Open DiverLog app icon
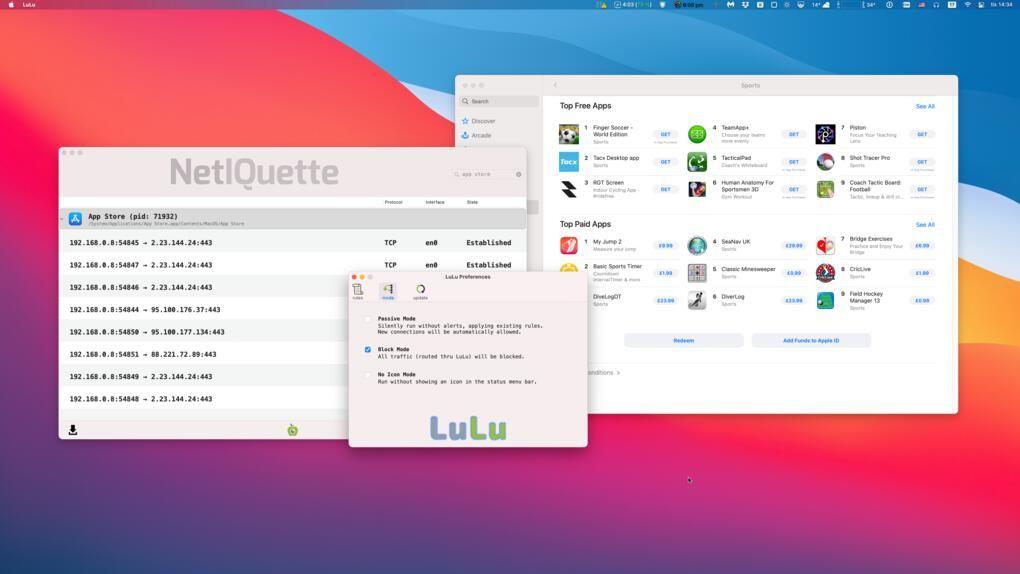The image size is (1020, 574). 697,300
